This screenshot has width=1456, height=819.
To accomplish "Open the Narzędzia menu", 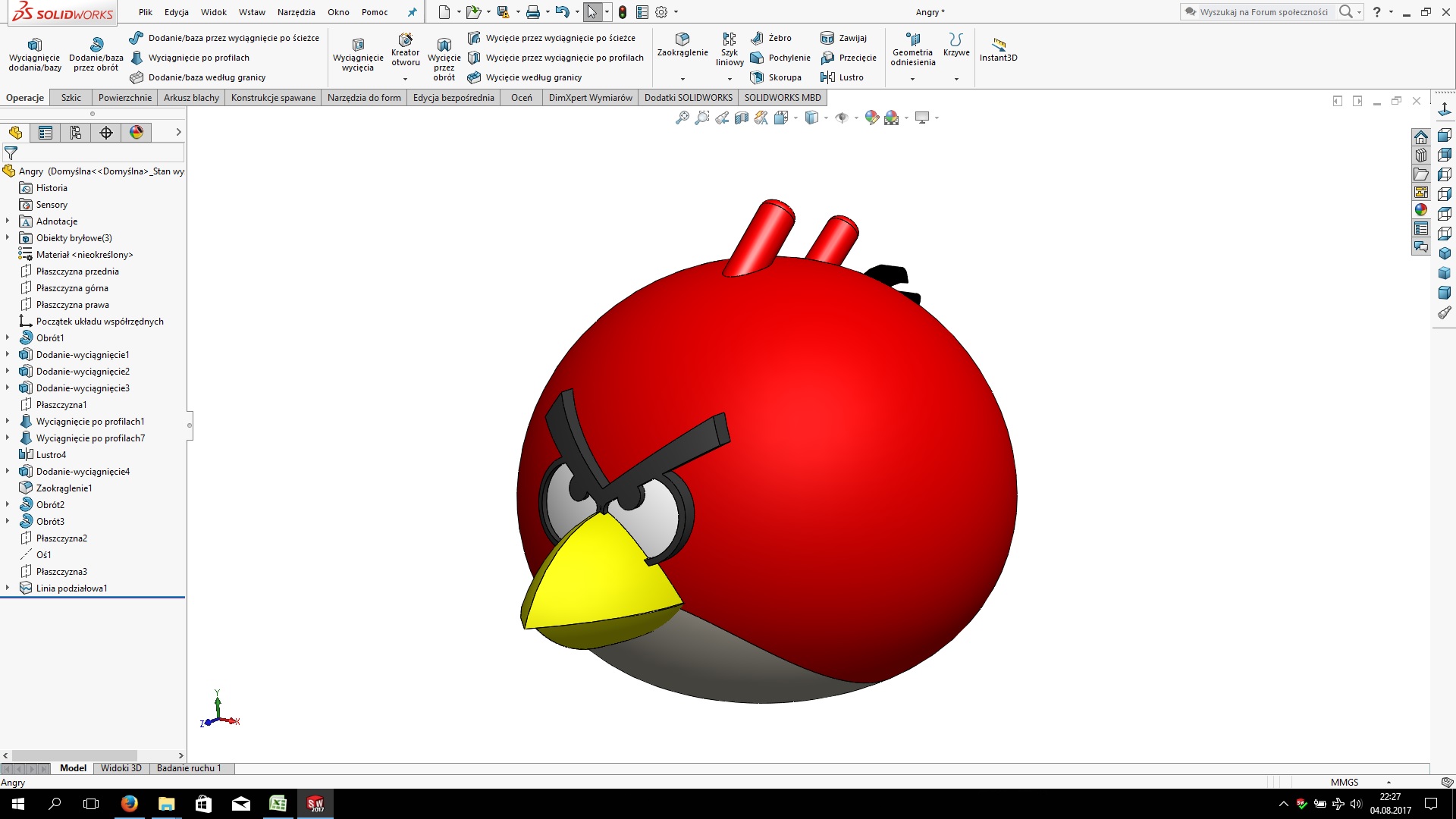I will [296, 12].
